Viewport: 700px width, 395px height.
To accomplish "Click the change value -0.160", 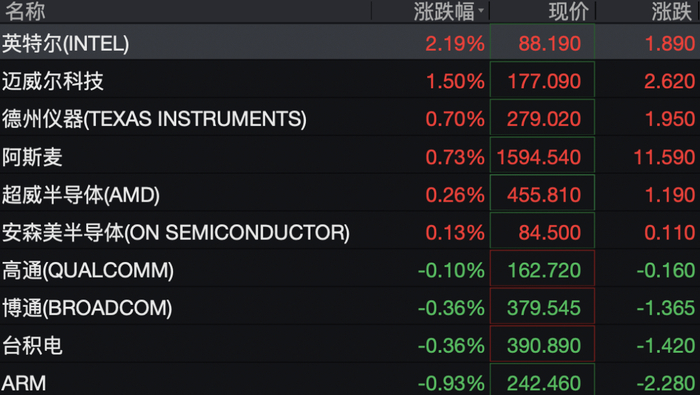I will [x=666, y=270].
